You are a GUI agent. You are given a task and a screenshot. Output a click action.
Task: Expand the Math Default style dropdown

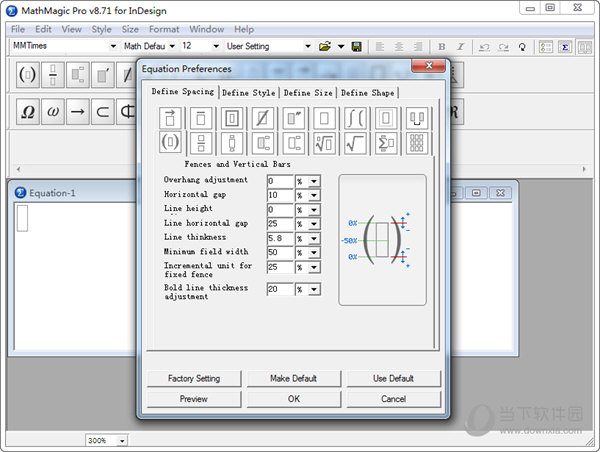(x=172, y=46)
